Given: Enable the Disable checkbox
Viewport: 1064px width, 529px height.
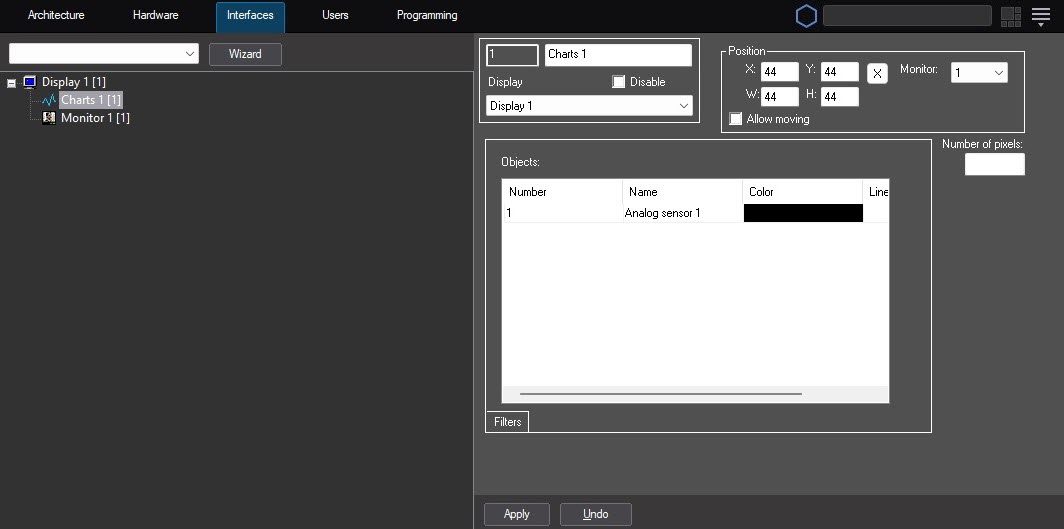Looking at the screenshot, I should [x=619, y=82].
